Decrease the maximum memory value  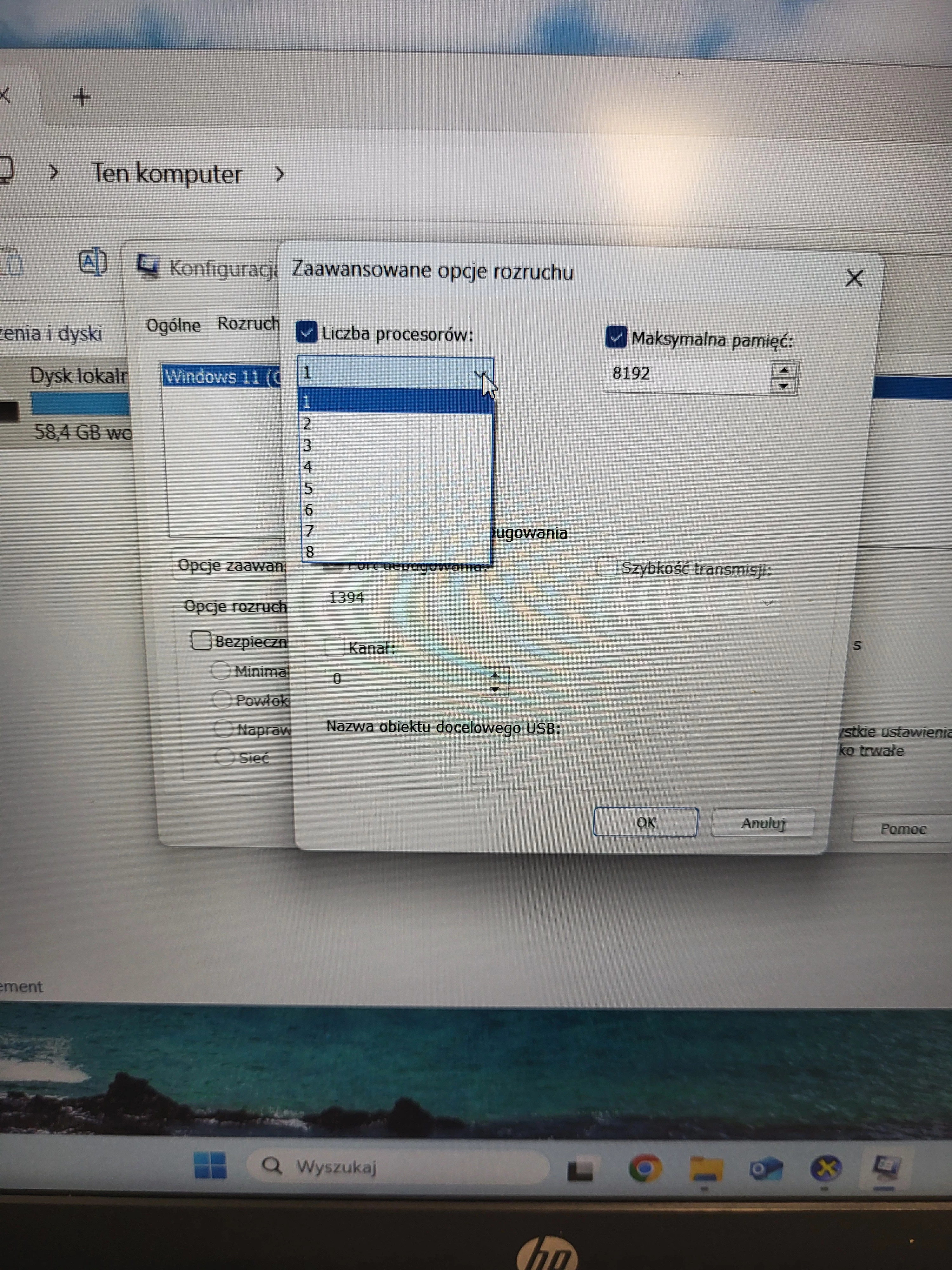pos(783,386)
